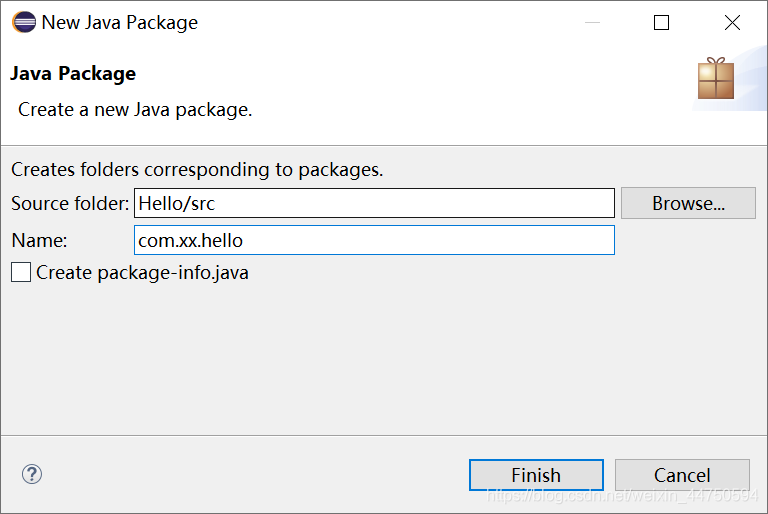Click the Eclipse logo in the title bar

[24, 23]
